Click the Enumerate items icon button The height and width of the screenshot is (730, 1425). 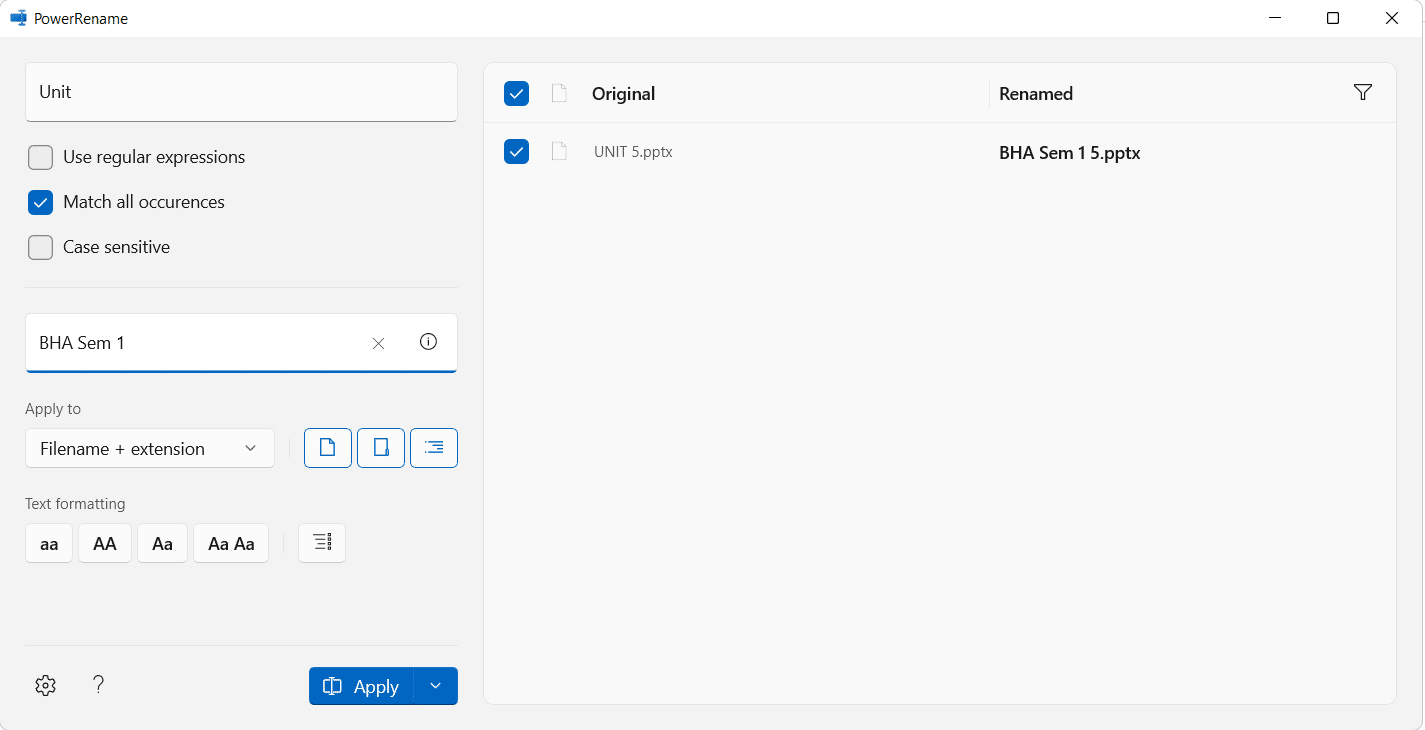tap(322, 543)
